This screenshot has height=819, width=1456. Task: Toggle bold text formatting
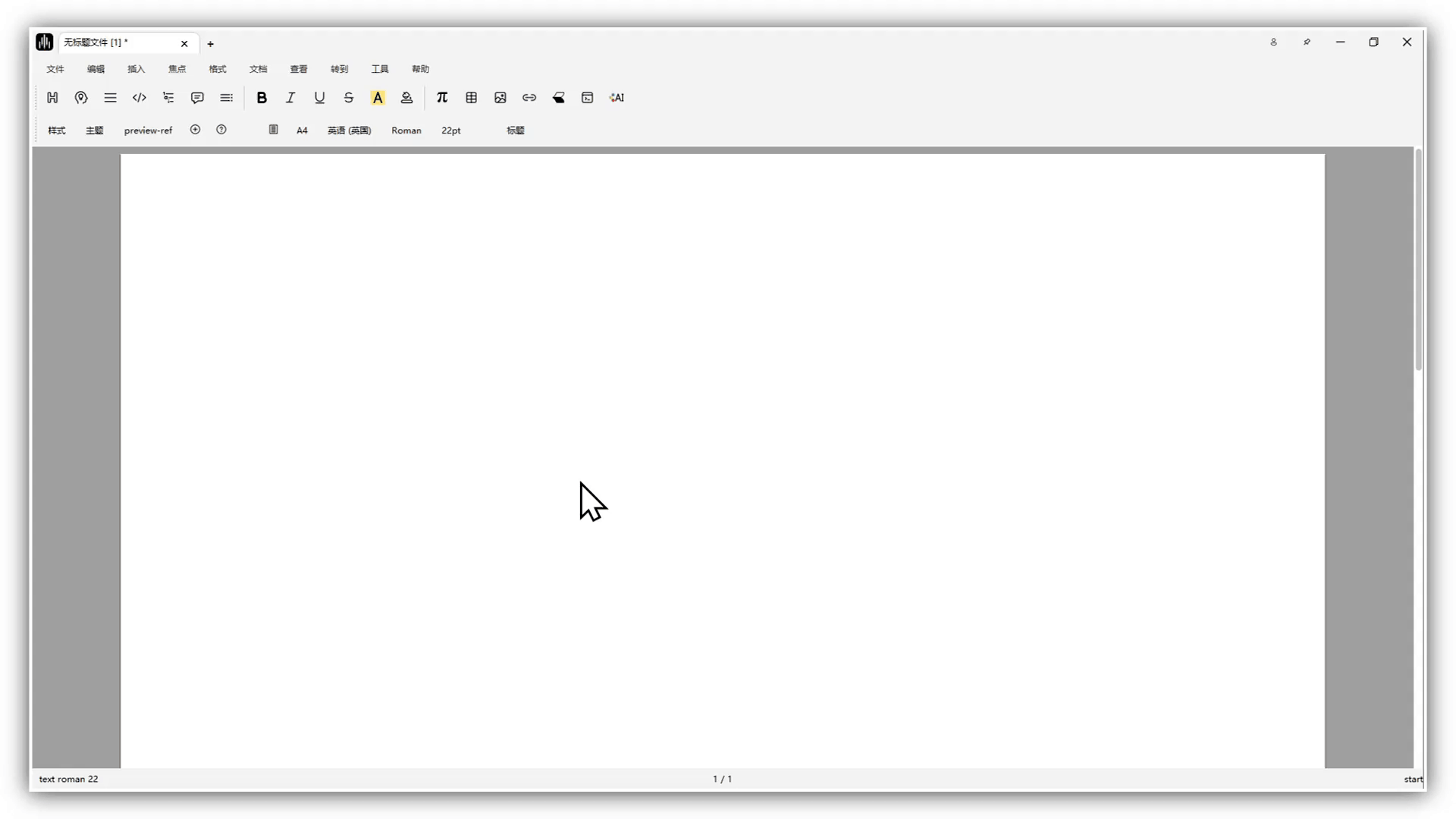click(262, 98)
